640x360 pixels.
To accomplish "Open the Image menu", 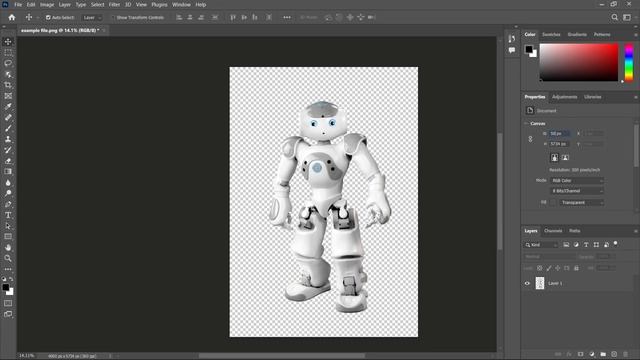I will (47, 4).
